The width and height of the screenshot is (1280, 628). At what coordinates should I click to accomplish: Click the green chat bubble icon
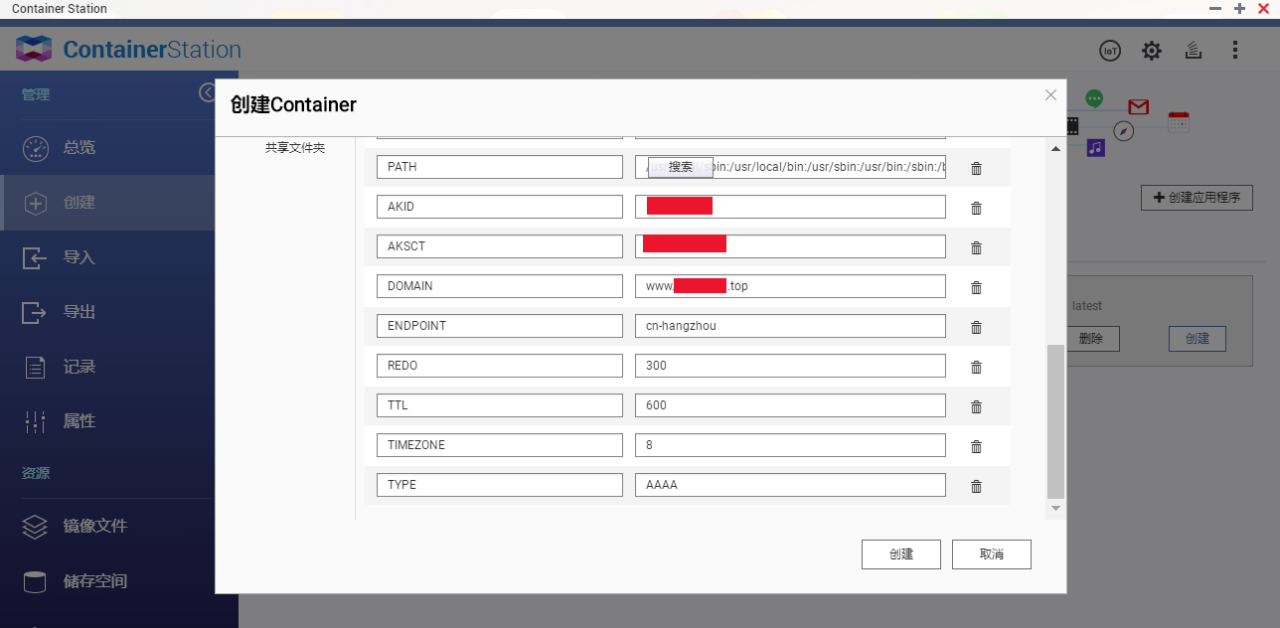[x=1095, y=98]
